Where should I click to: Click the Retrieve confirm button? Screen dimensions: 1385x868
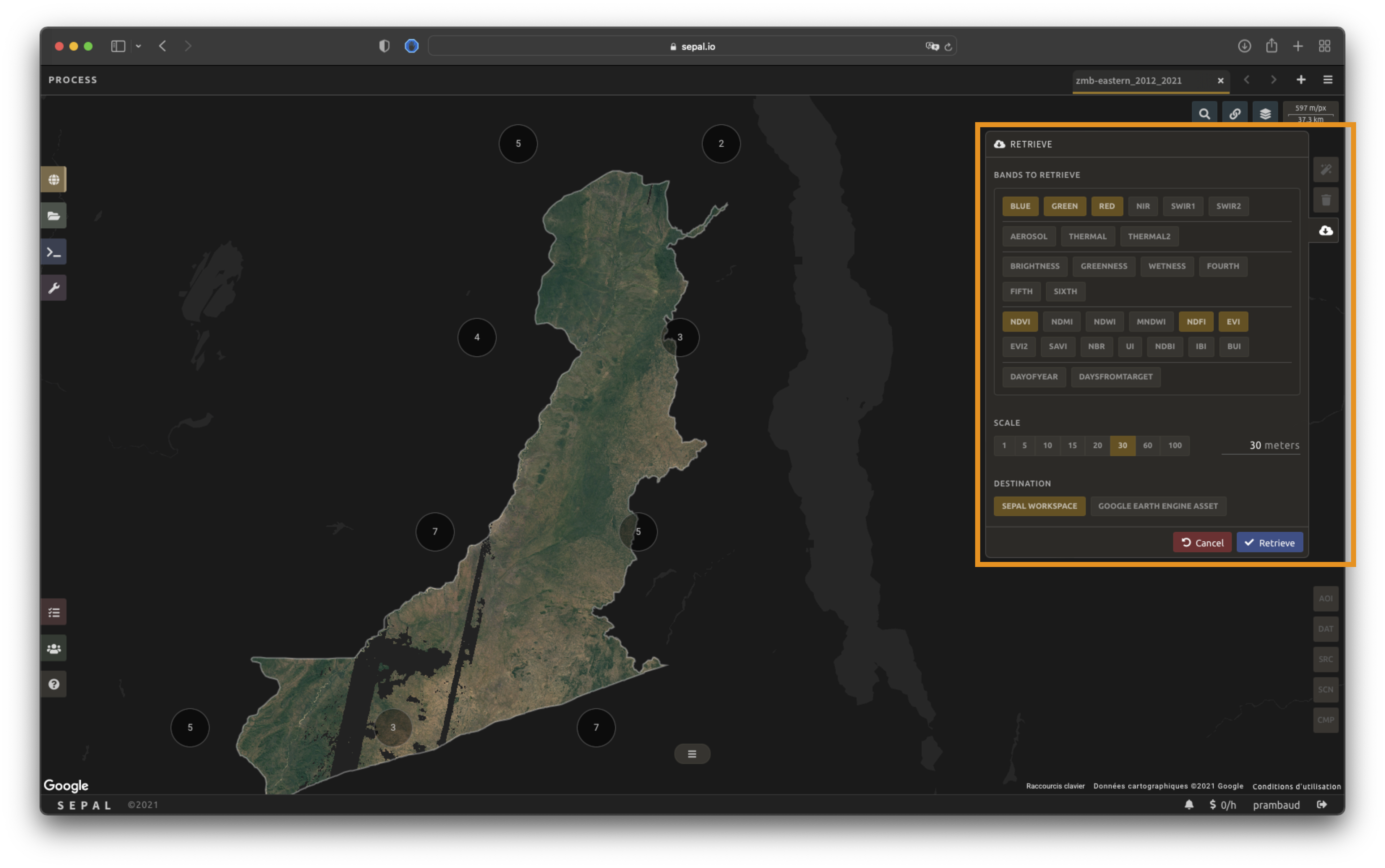coord(1269,542)
